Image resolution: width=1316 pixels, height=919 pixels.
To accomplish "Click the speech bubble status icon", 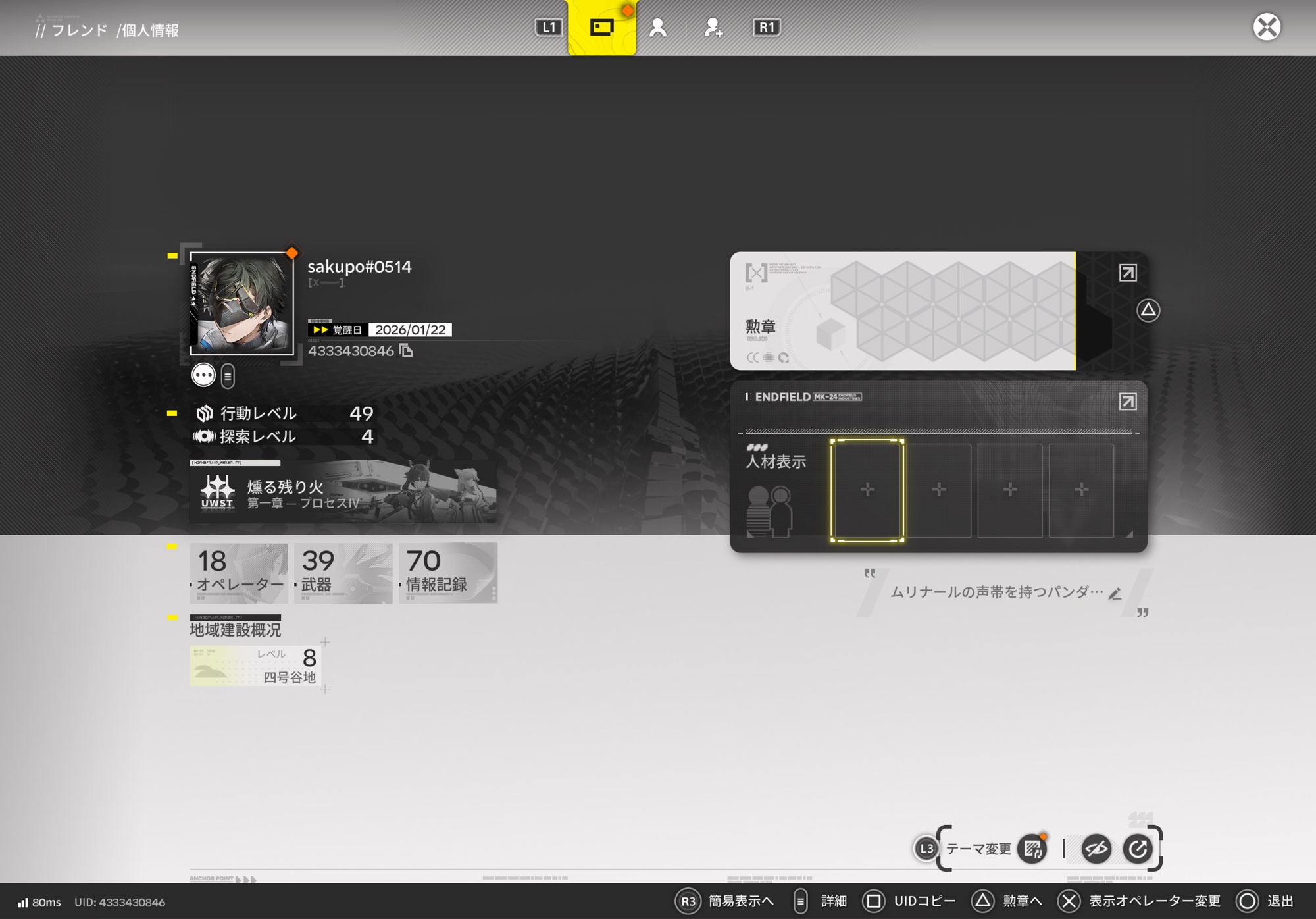I will click(x=203, y=375).
